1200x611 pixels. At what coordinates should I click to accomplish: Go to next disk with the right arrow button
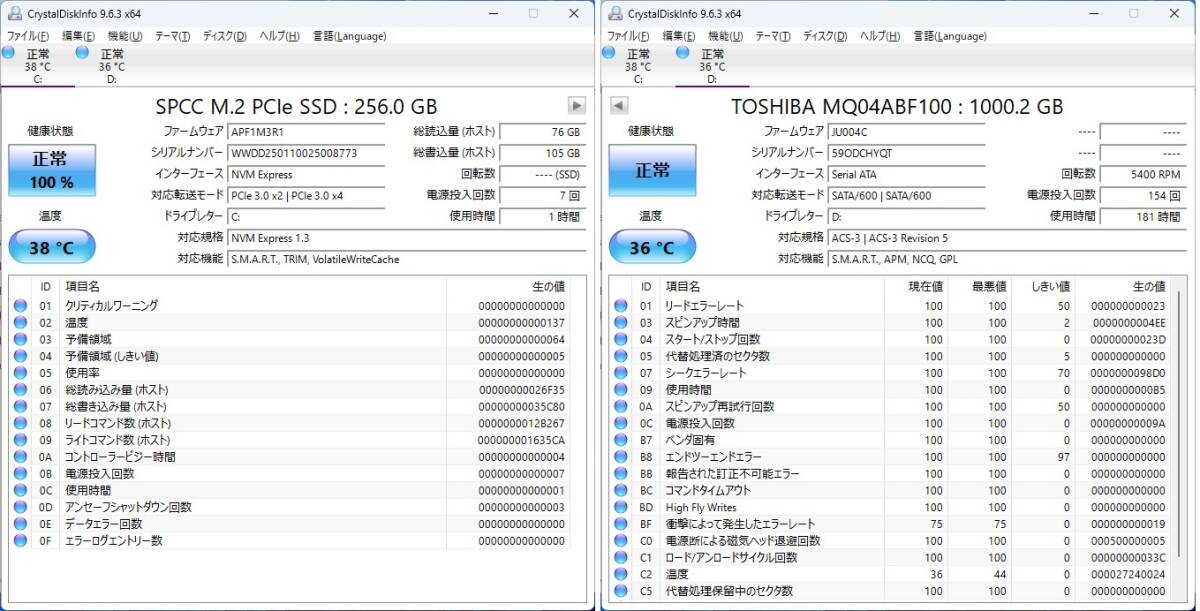(577, 105)
